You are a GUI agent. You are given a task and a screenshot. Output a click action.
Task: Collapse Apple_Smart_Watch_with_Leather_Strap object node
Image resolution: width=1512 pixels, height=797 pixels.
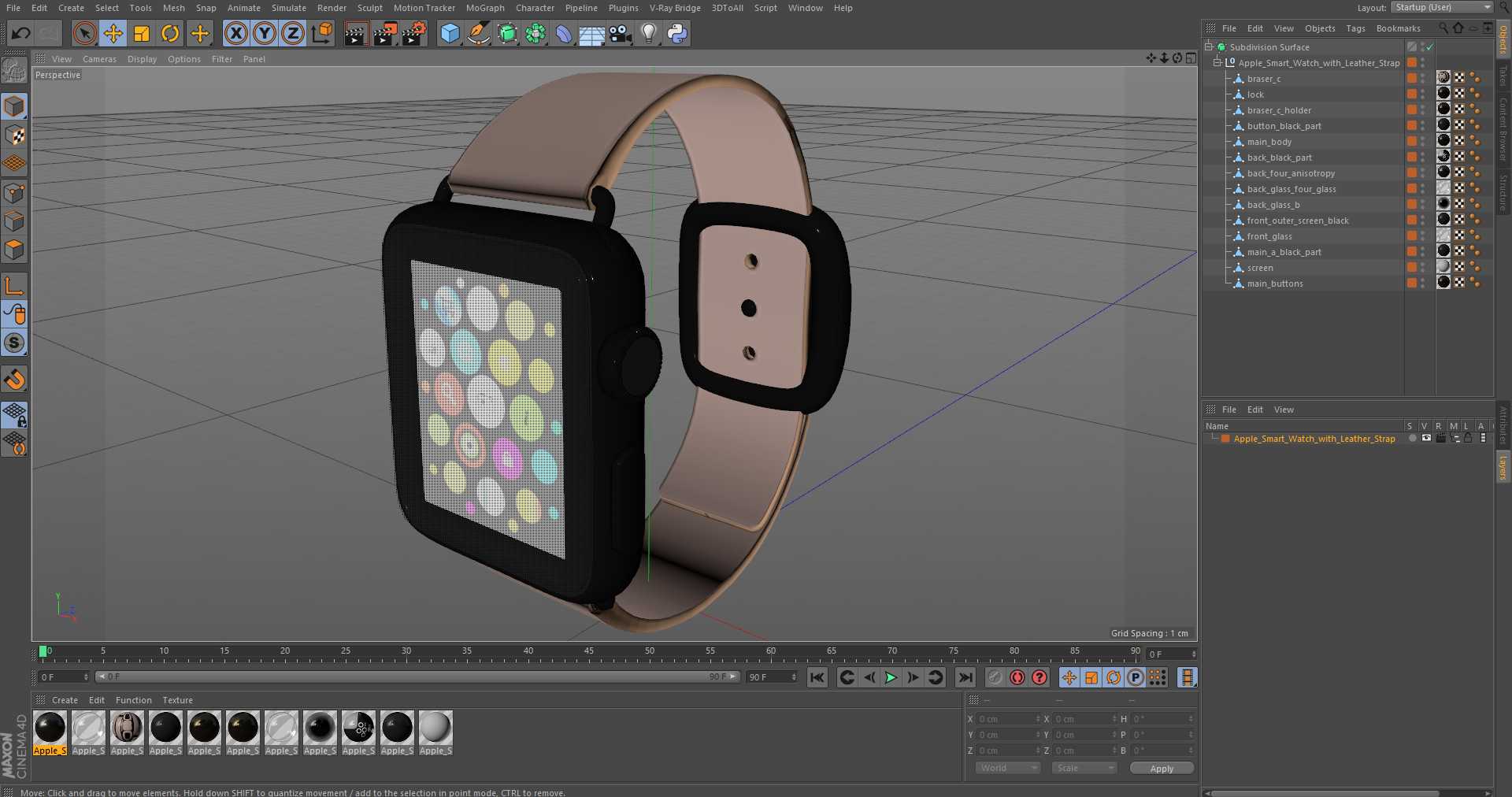pos(1217,62)
